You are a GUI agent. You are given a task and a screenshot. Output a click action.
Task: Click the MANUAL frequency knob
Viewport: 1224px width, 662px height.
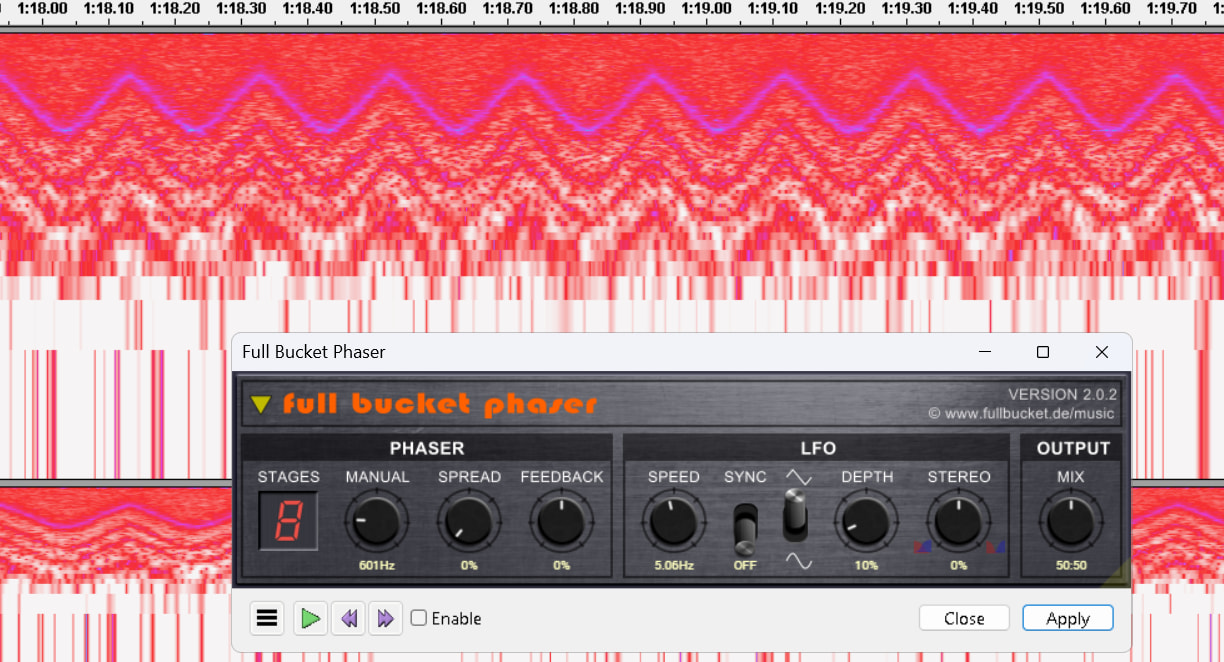click(x=377, y=522)
